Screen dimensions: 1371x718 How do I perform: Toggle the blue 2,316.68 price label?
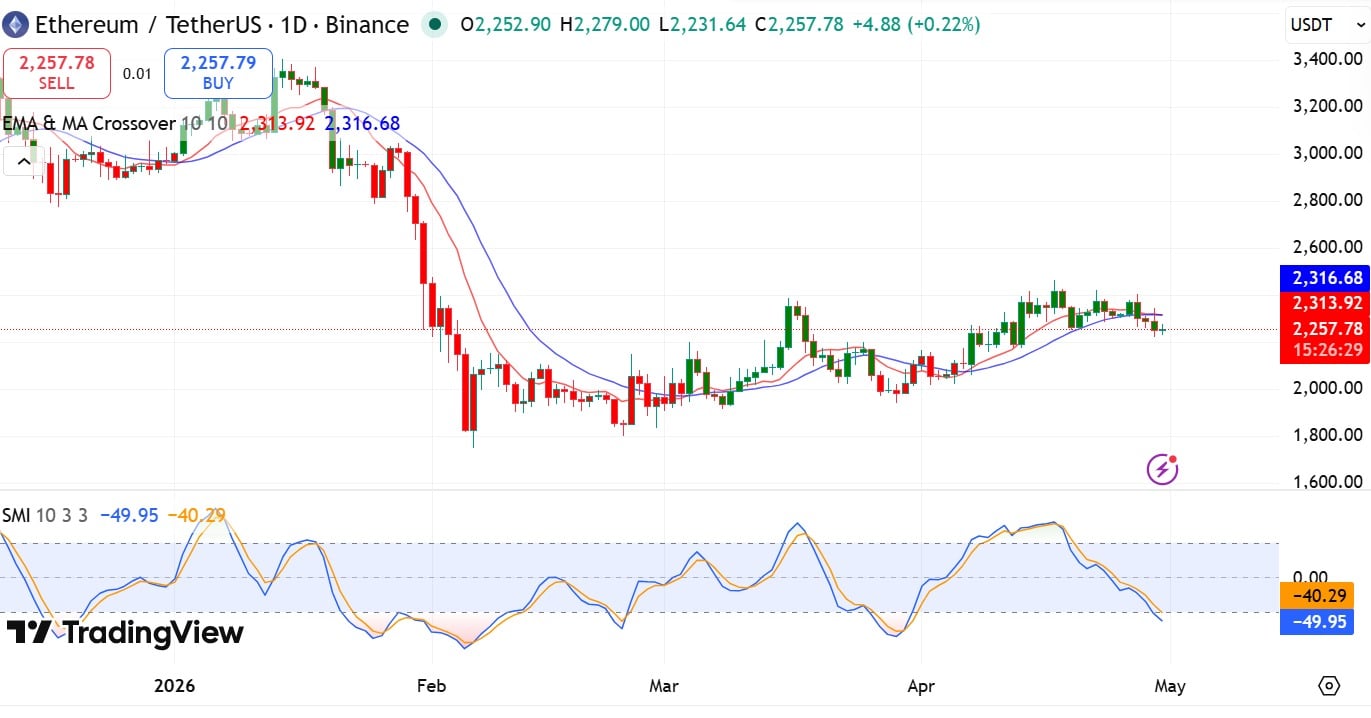(1324, 278)
